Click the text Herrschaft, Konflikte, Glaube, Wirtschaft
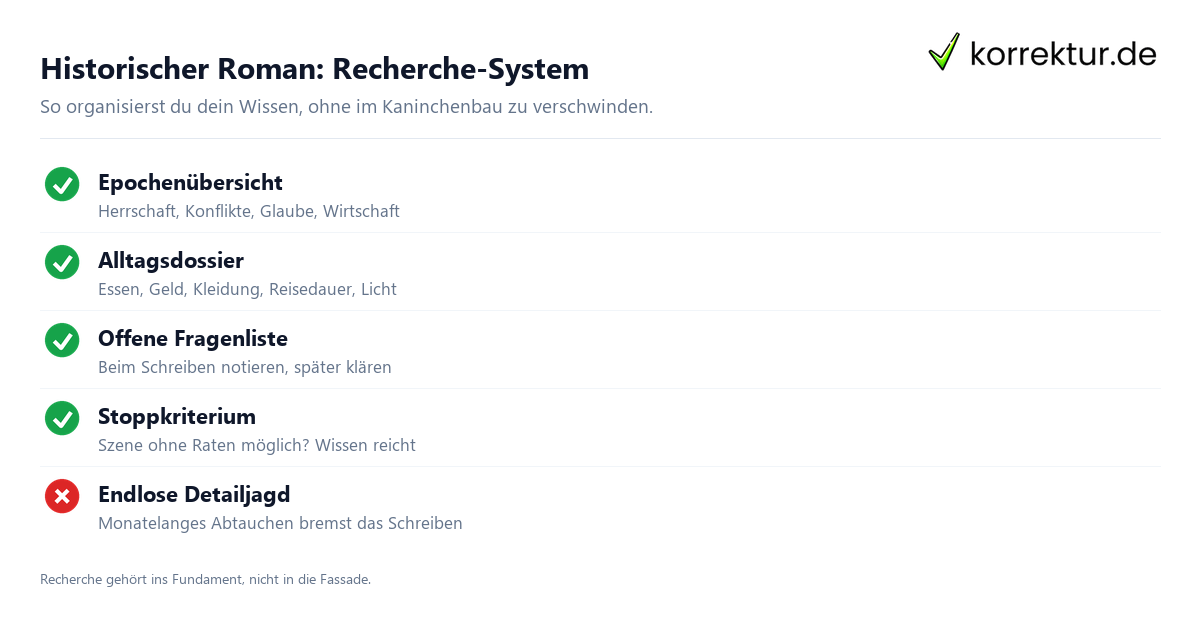The image size is (1200, 630). coord(249,211)
